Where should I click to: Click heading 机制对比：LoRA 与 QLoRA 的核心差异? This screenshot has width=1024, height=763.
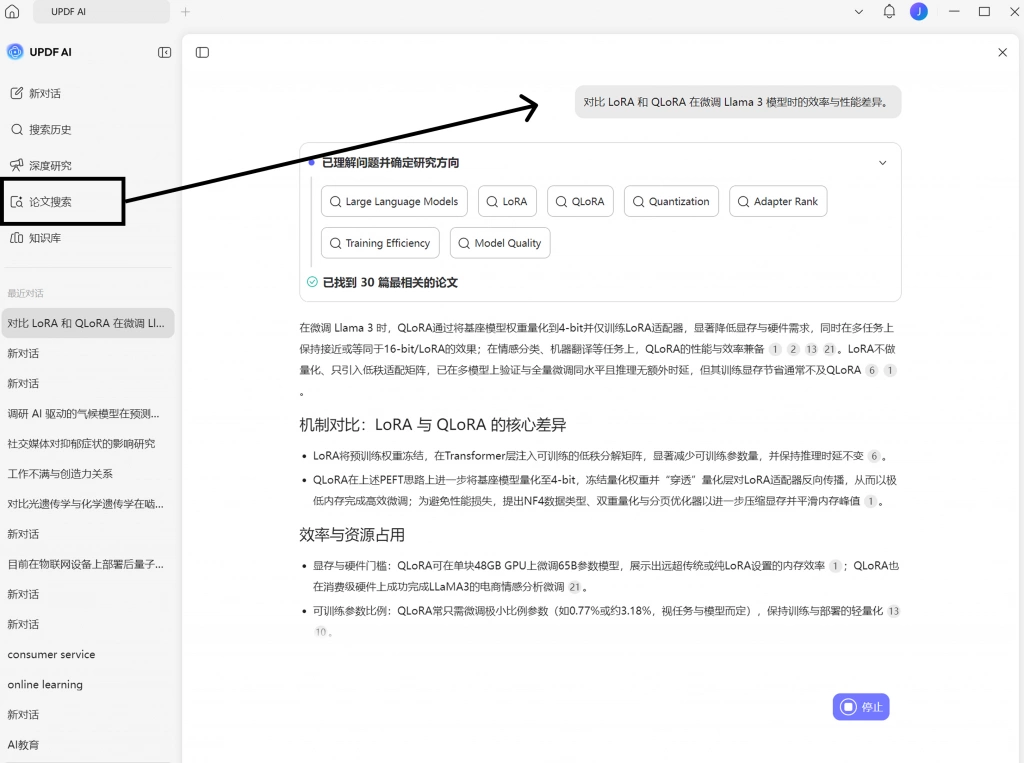pos(432,425)
